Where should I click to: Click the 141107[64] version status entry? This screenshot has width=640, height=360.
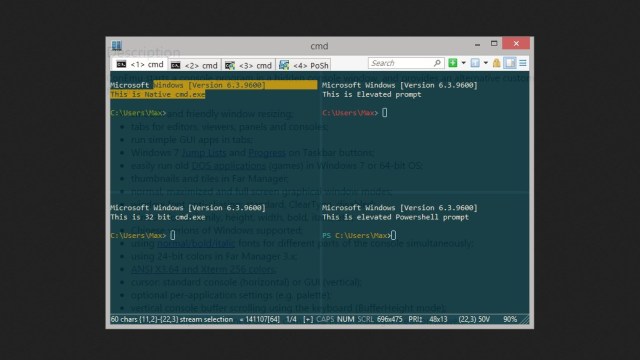click(x=260, y=319)
